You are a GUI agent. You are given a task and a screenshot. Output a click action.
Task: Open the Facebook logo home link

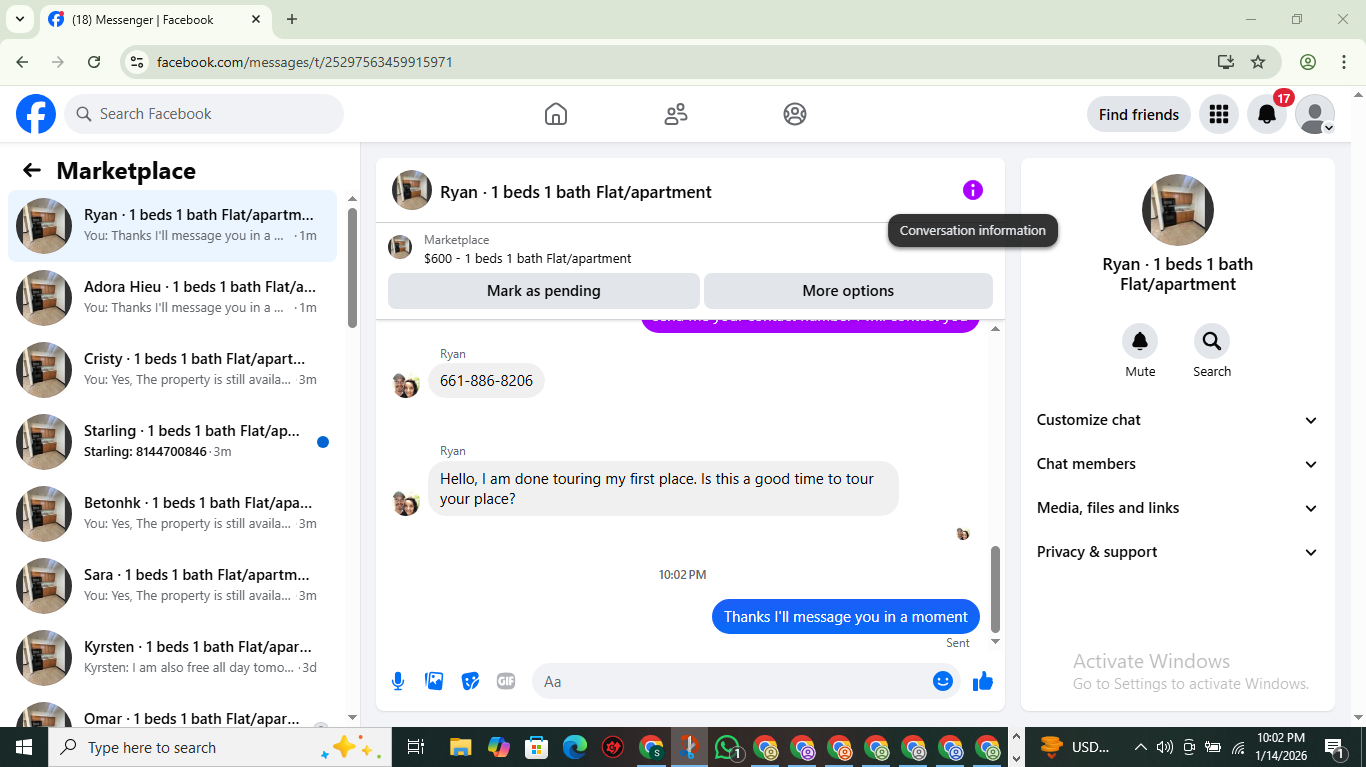pyautogui.click(x=36, y=114)
